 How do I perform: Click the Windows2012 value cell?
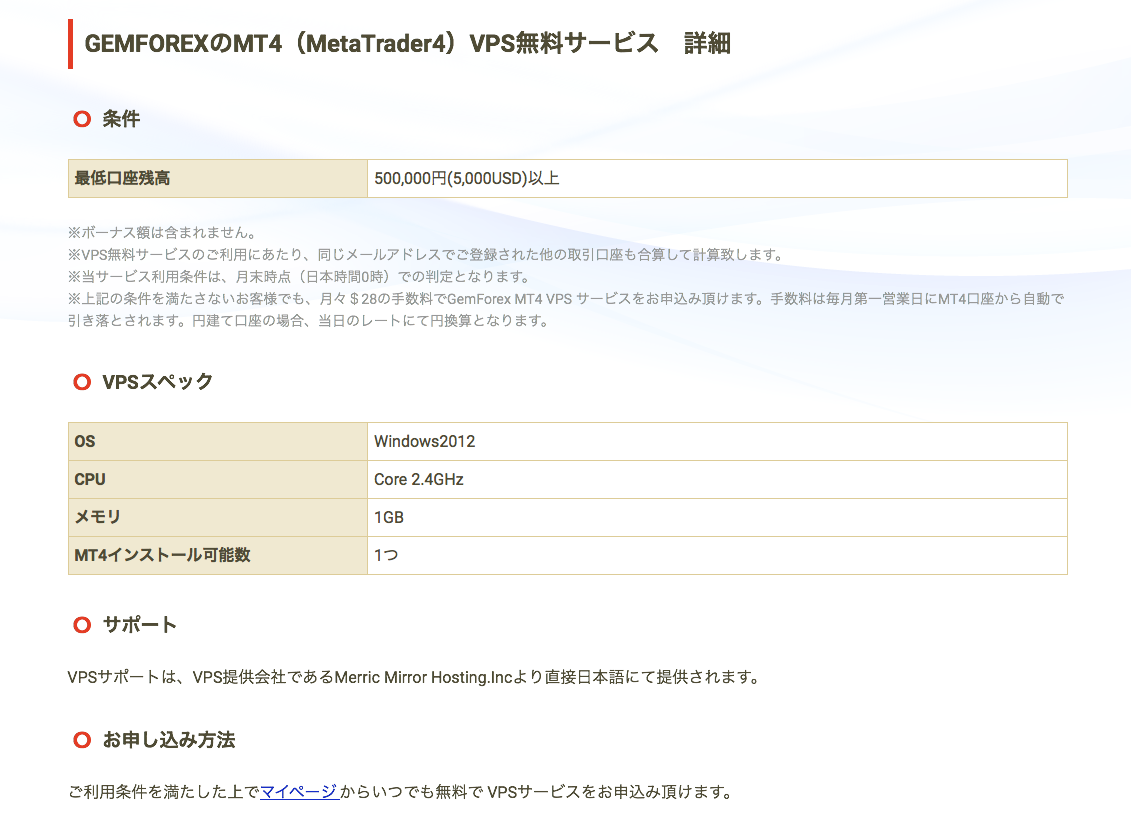tap(717, 441)
